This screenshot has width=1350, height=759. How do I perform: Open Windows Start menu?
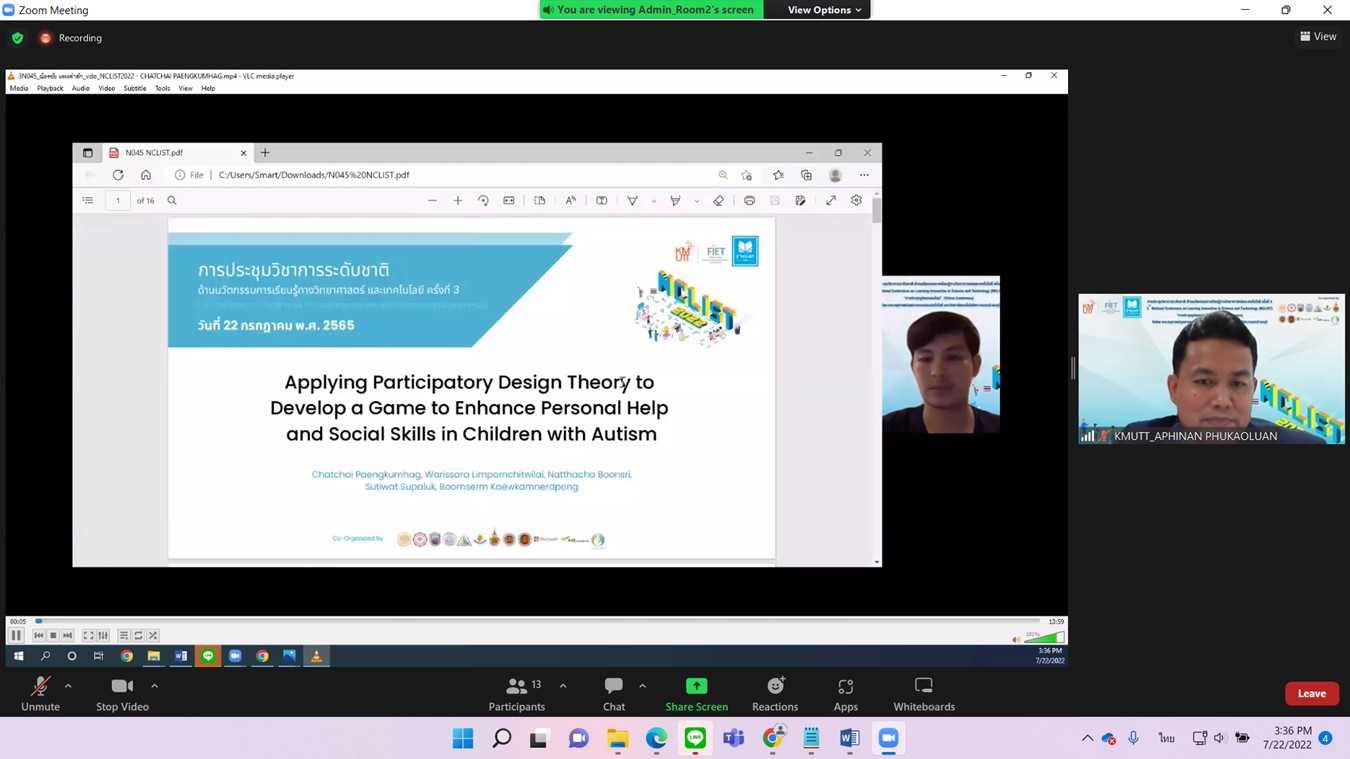pyautogui.click(x=463, y=738)
